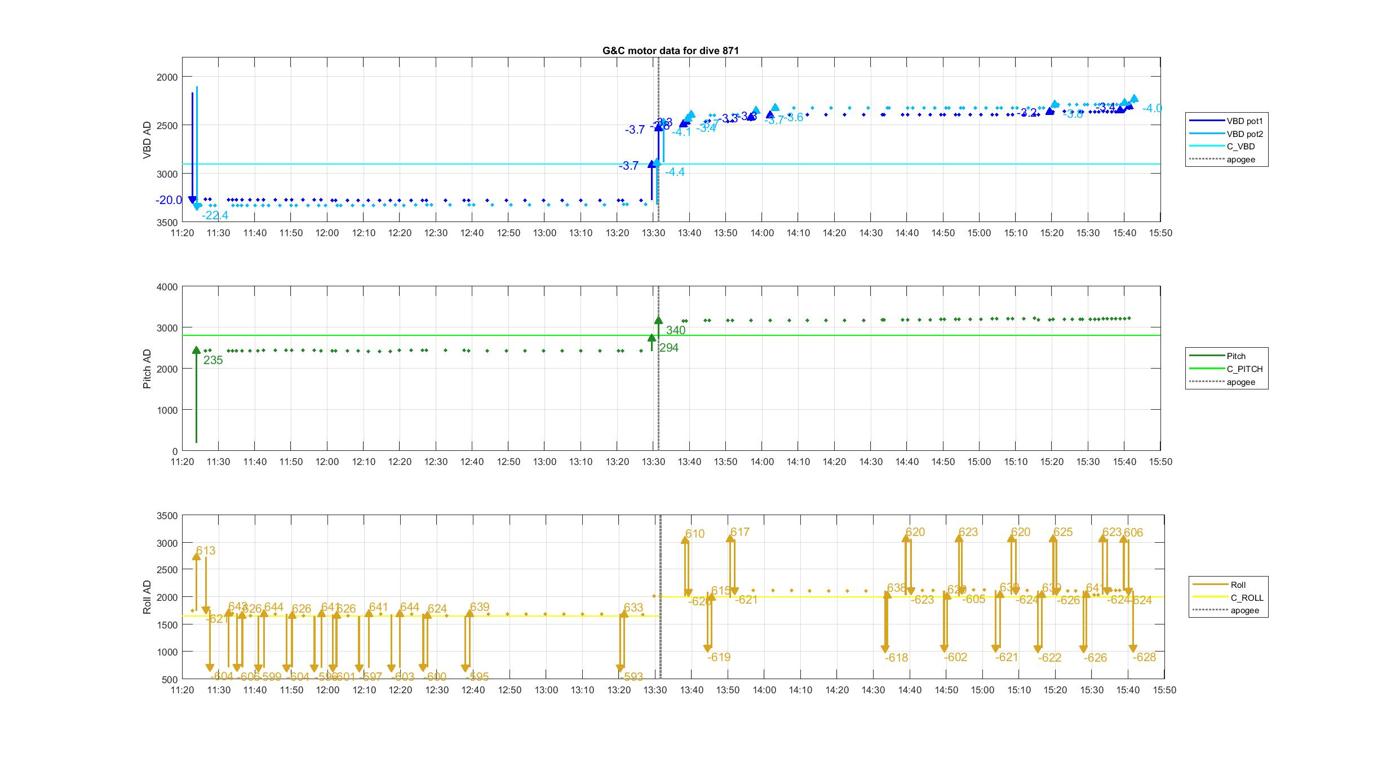Click the "4000" tick on Pitch AD axis

(x=166, y=287)
